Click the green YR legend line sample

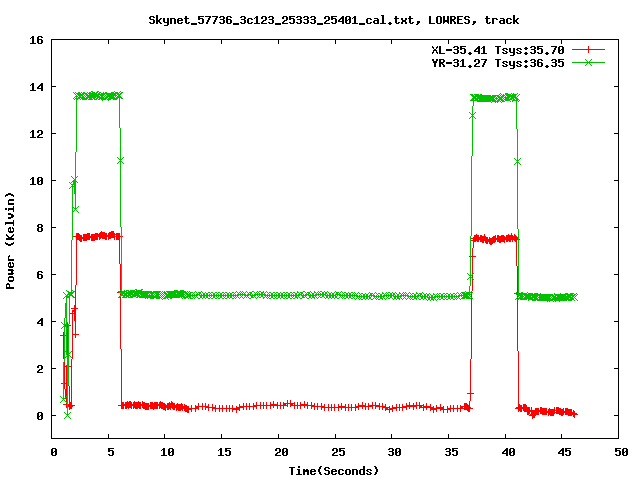pyautogui.click(x=588, y=62)
